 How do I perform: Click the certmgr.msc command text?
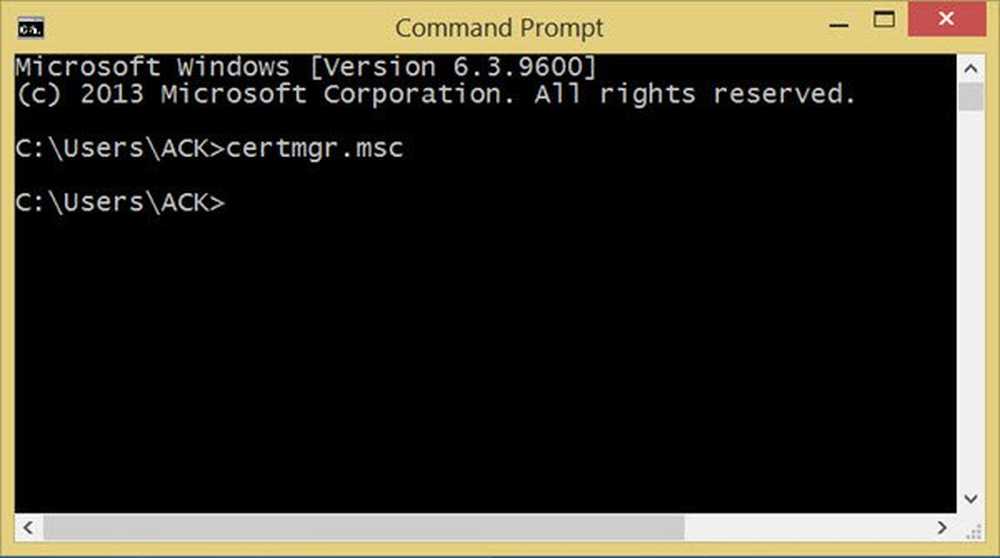coord(314,148)
